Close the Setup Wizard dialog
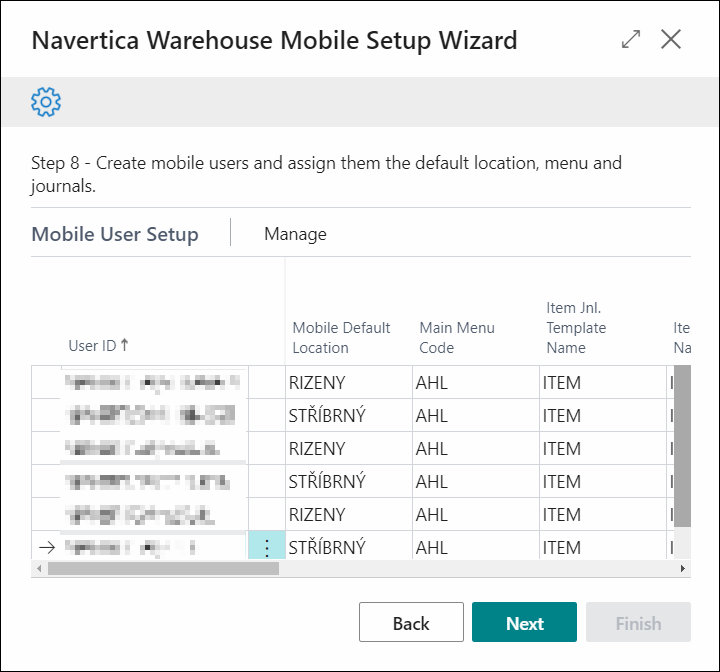Image resolution: width=720 pixels, height=672 pixels. pos(671,39)
